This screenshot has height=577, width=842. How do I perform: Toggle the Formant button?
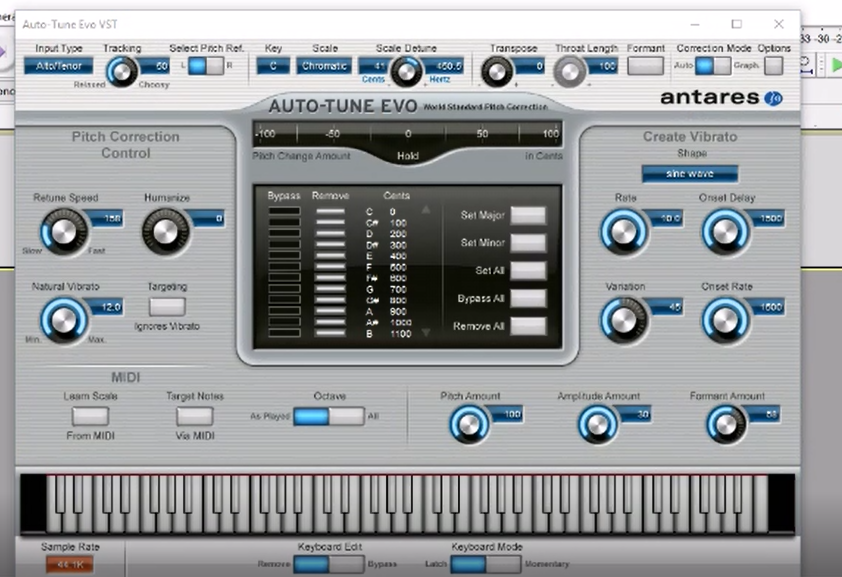pyautogui.click(x=645, y=66)
